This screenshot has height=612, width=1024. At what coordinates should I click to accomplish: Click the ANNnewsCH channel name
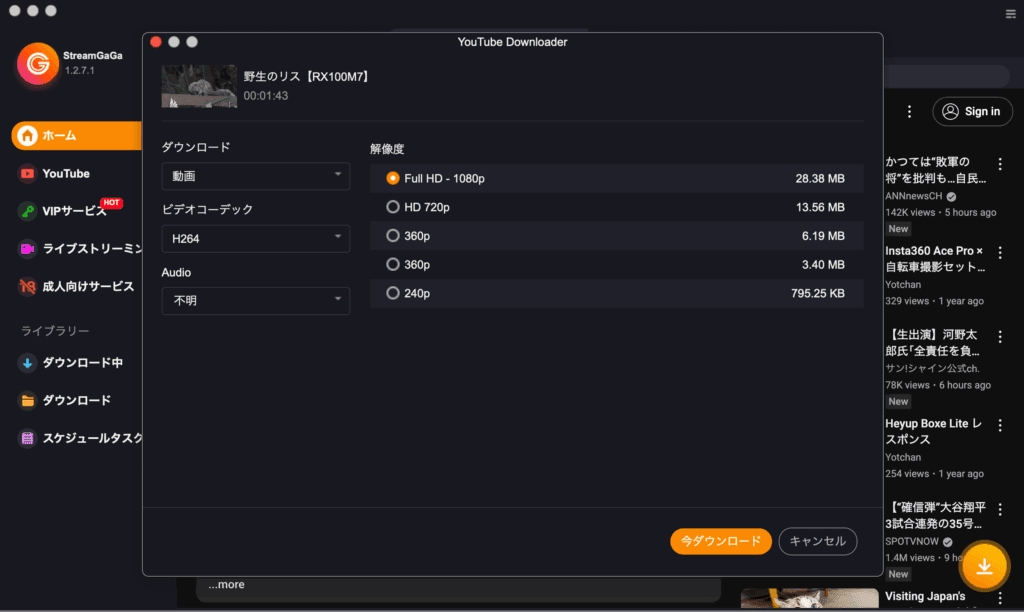pos(914,196)
